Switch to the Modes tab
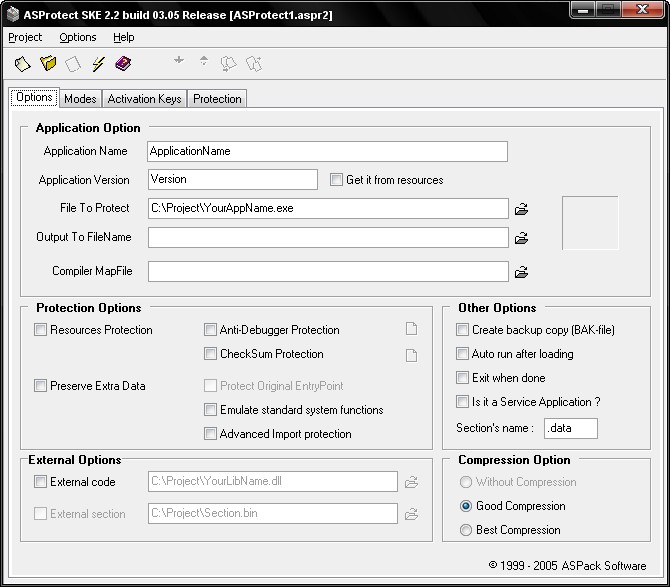 (80, 99)
